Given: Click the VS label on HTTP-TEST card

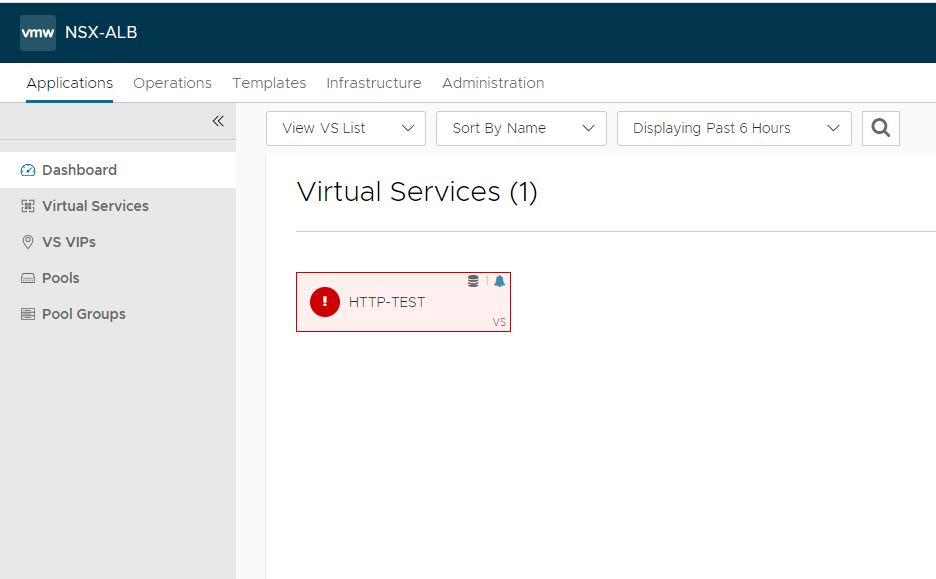Looking at the screenshot, I should pos(499,322).
